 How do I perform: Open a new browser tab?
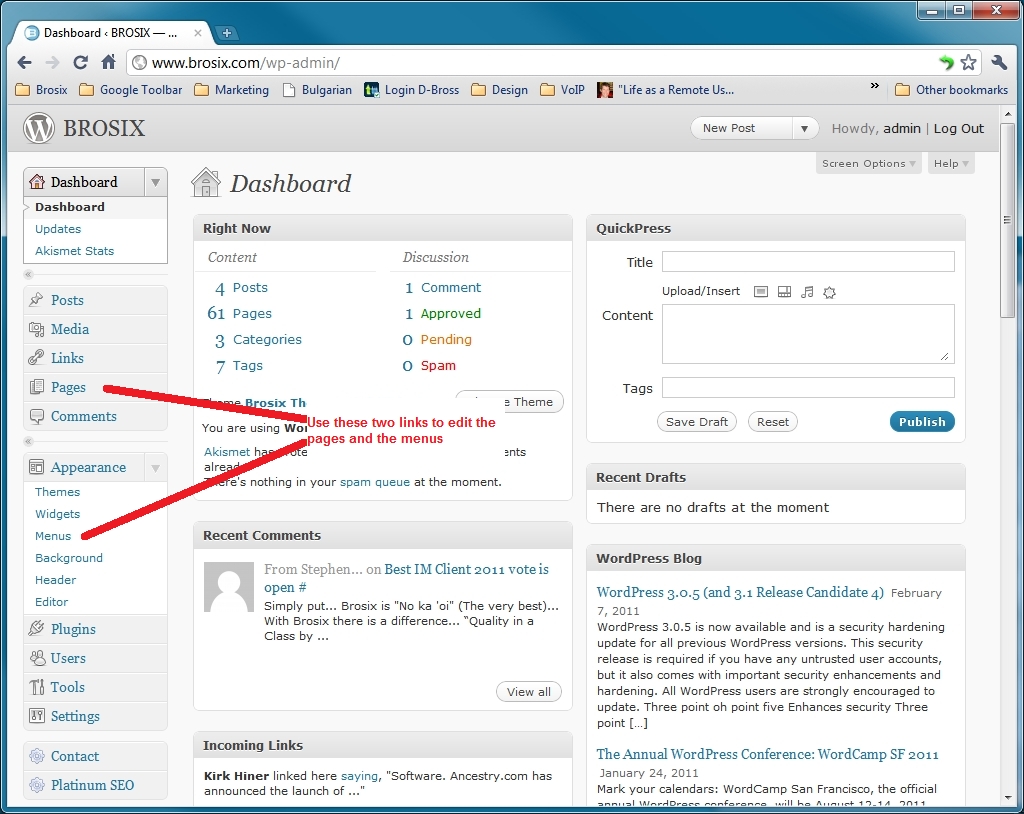(226, 33)
